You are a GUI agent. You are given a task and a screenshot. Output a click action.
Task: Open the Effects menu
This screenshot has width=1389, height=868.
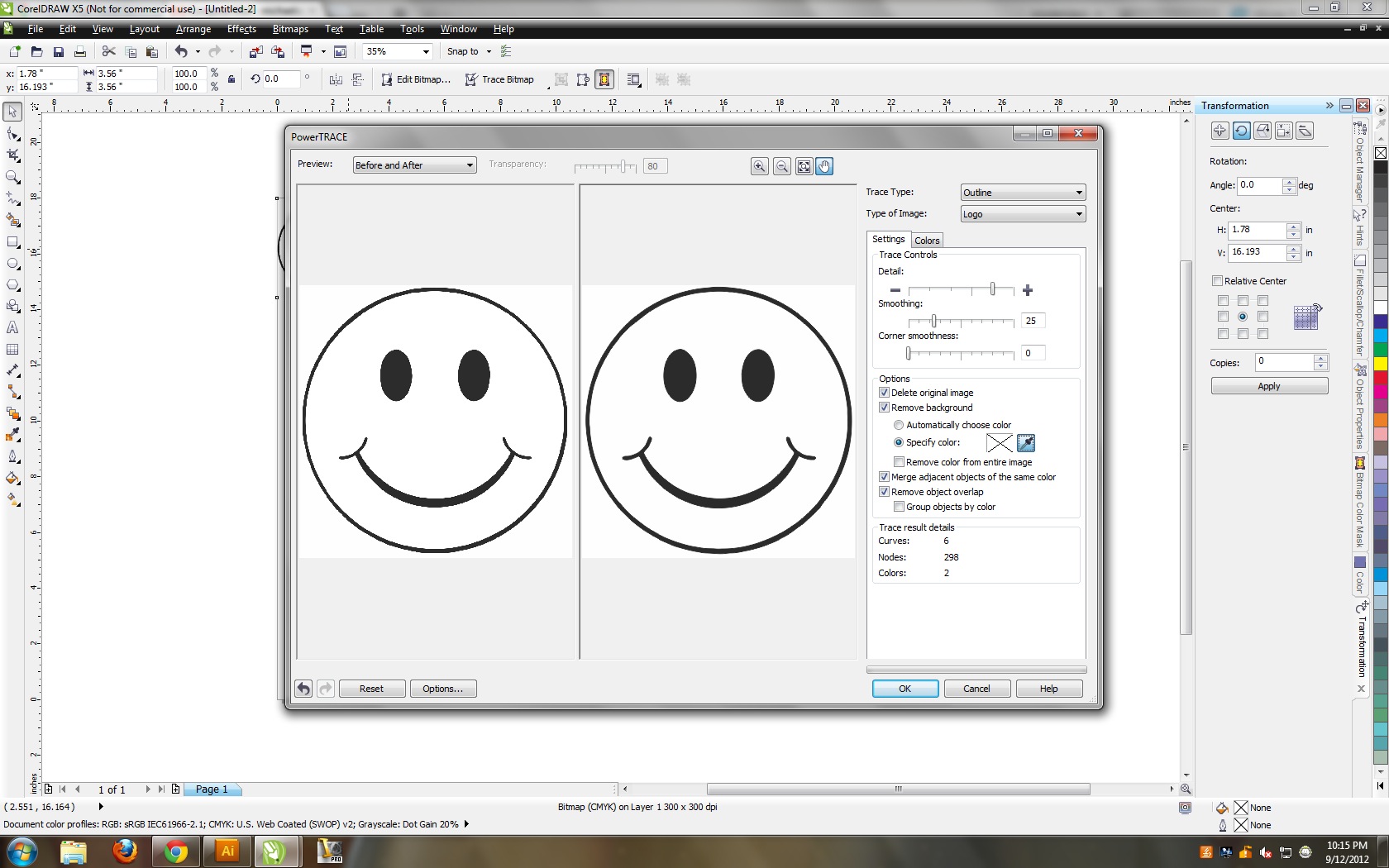pos(241,29)
